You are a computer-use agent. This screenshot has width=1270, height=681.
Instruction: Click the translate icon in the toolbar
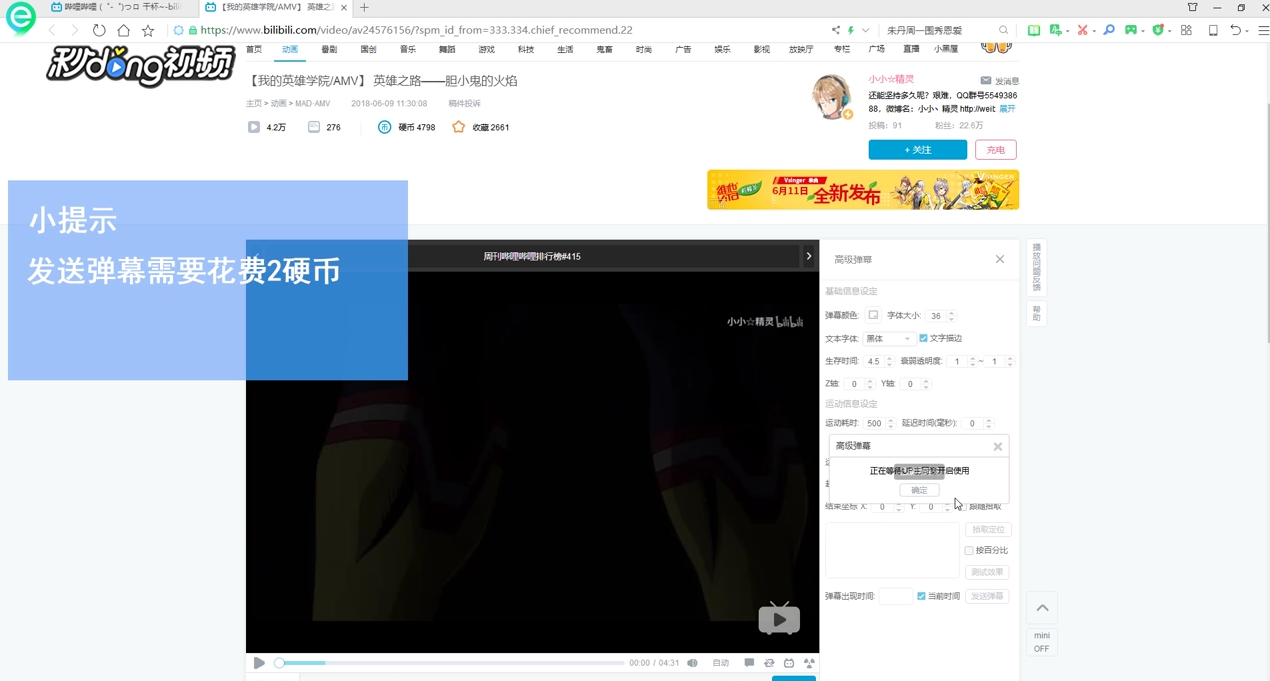click(1055, 31)
